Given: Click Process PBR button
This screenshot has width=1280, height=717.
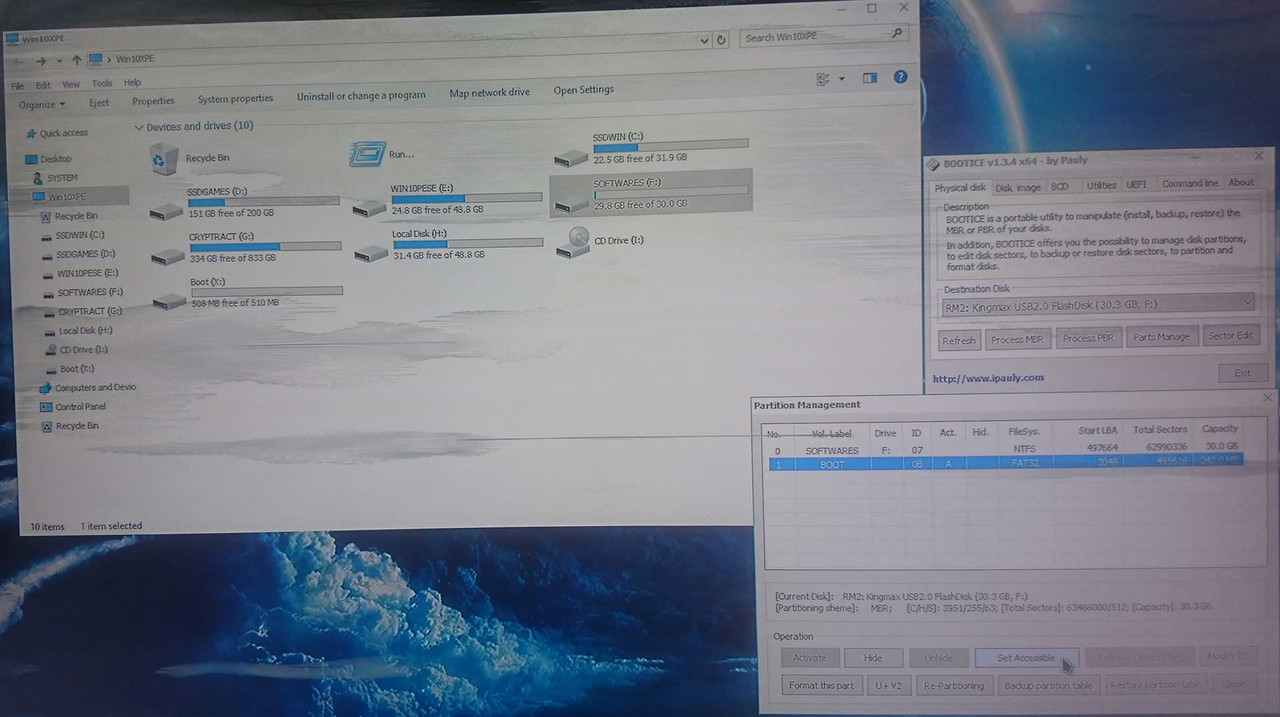Looking at the screenshot, I should click(x=1088, y=338).
